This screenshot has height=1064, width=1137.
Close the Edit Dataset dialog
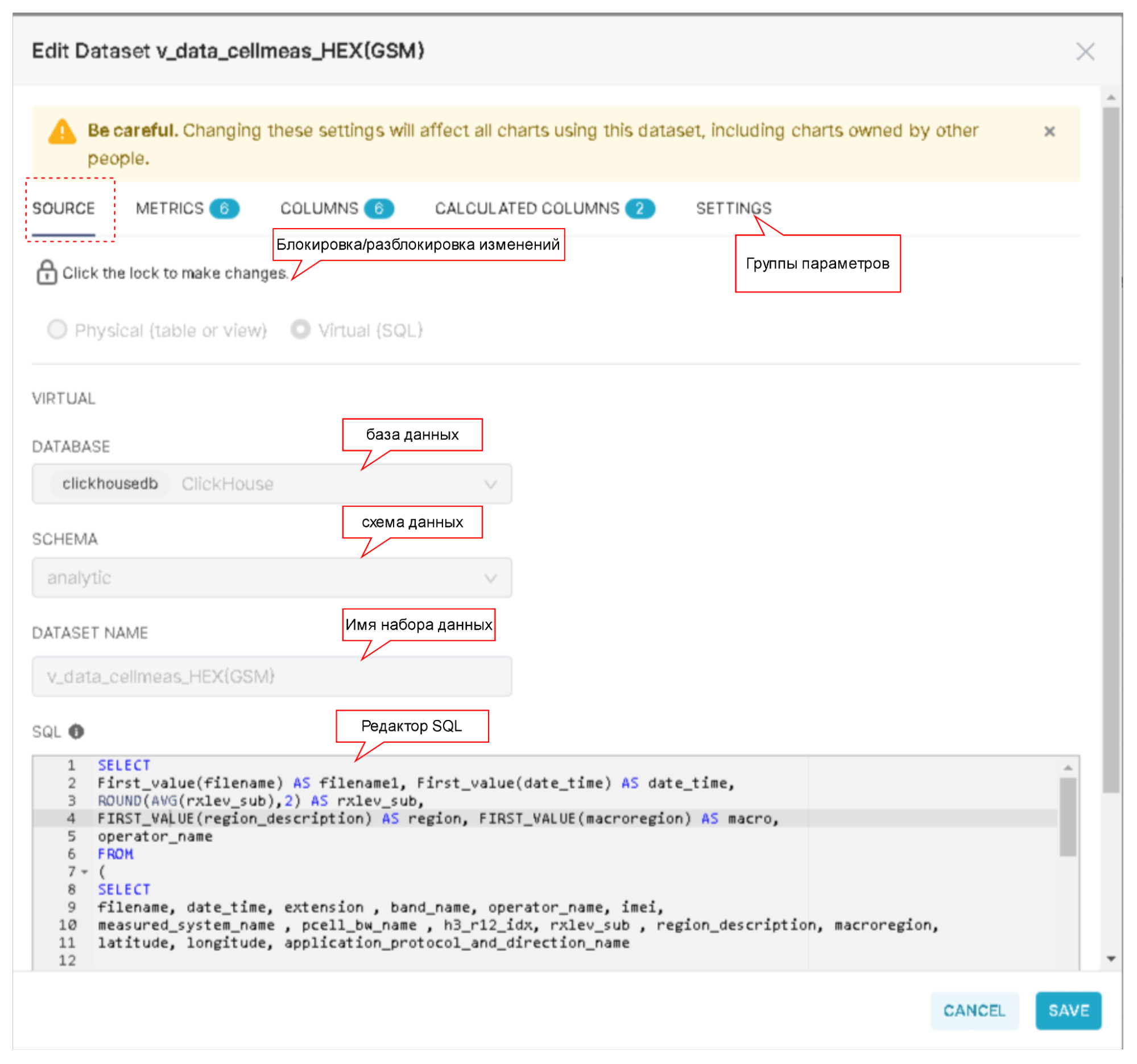pyautogui.click(x=1085, y=51)
